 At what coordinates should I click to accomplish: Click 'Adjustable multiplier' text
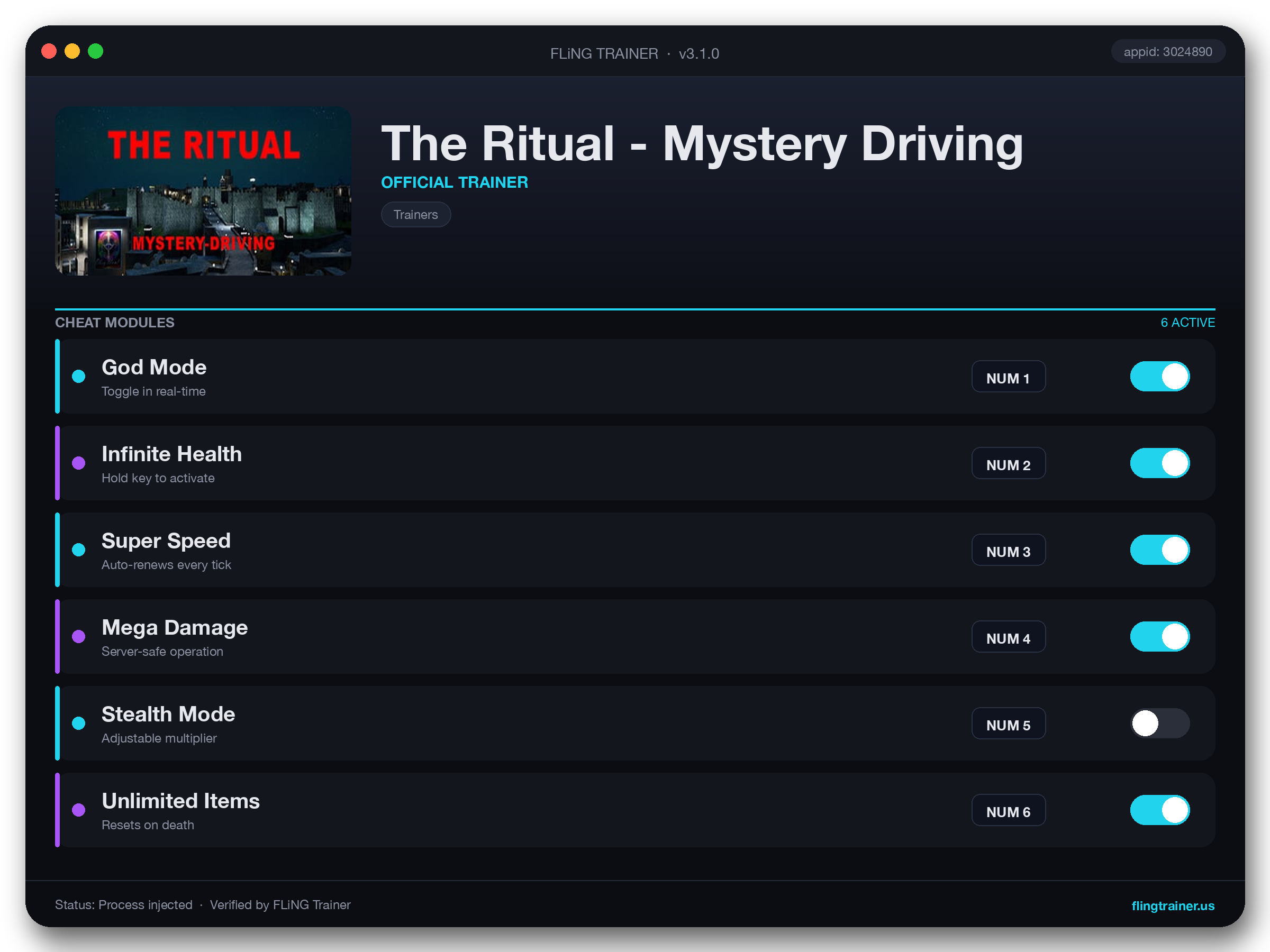[x=159, y=738]
